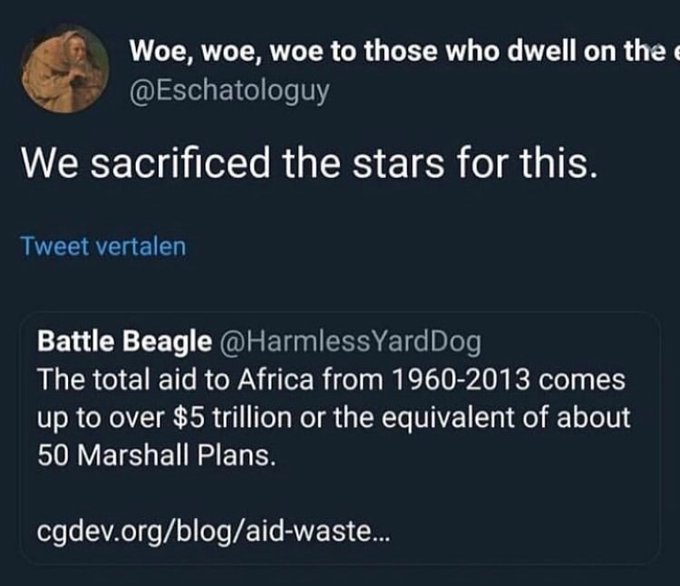
Task: Open the Battle Beagle author name
Action: point(116,342)
